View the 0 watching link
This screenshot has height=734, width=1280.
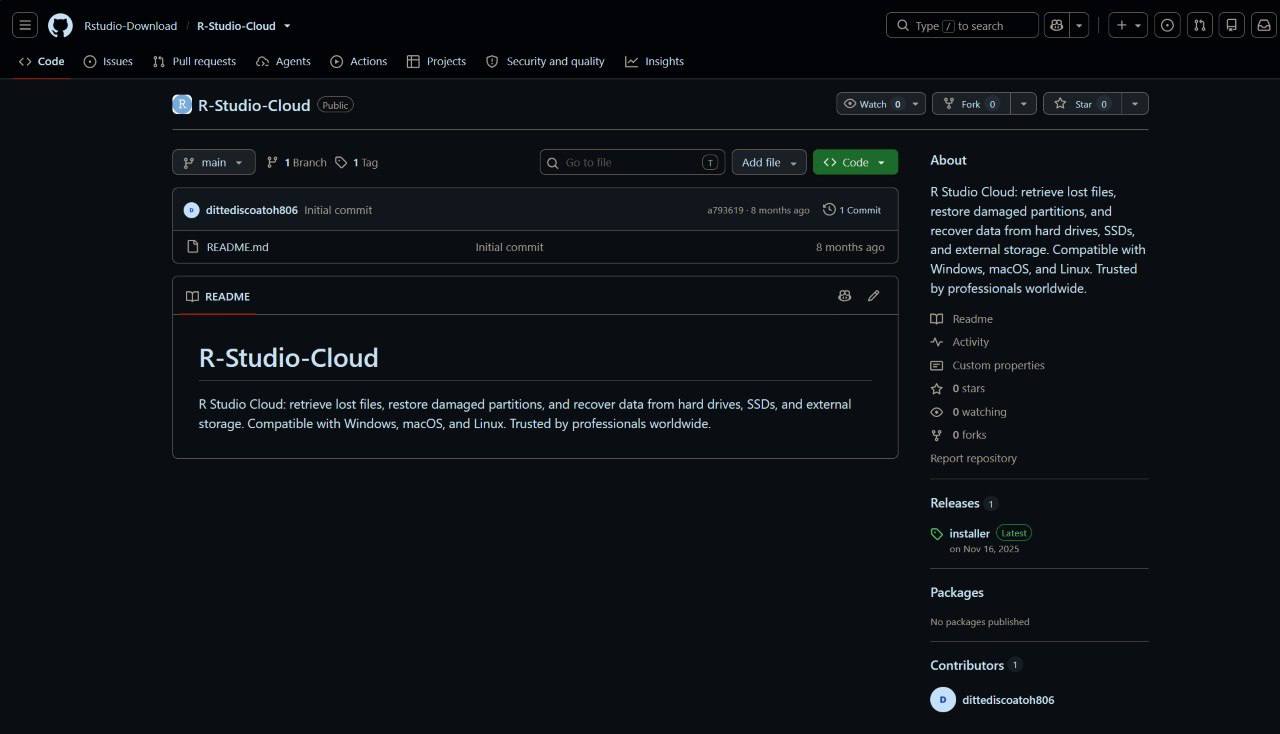[969, 412]
